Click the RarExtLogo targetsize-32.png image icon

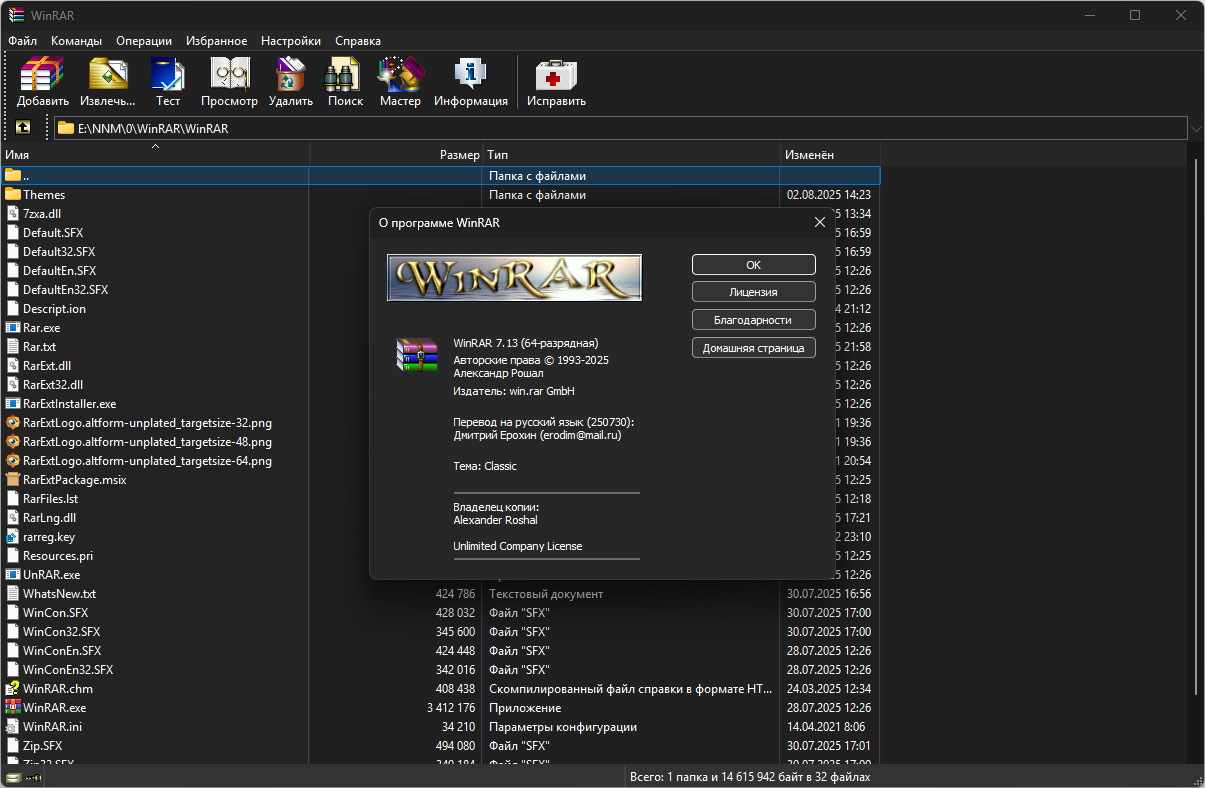coord(13,422)
